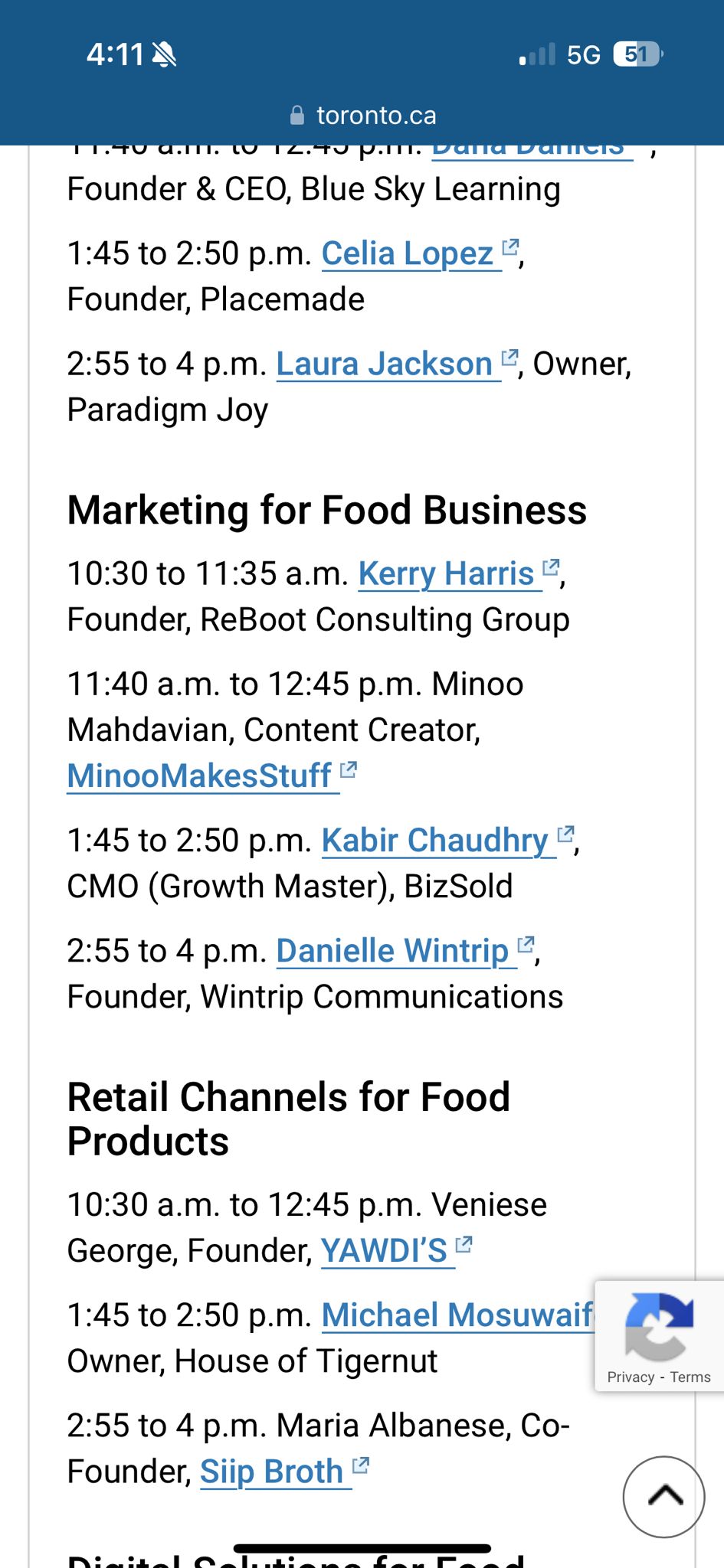The width and height of the screenshot is (724, 1568).
Task: Tap the external-link icon after Kerry Harris
Action: pos(551,567)
